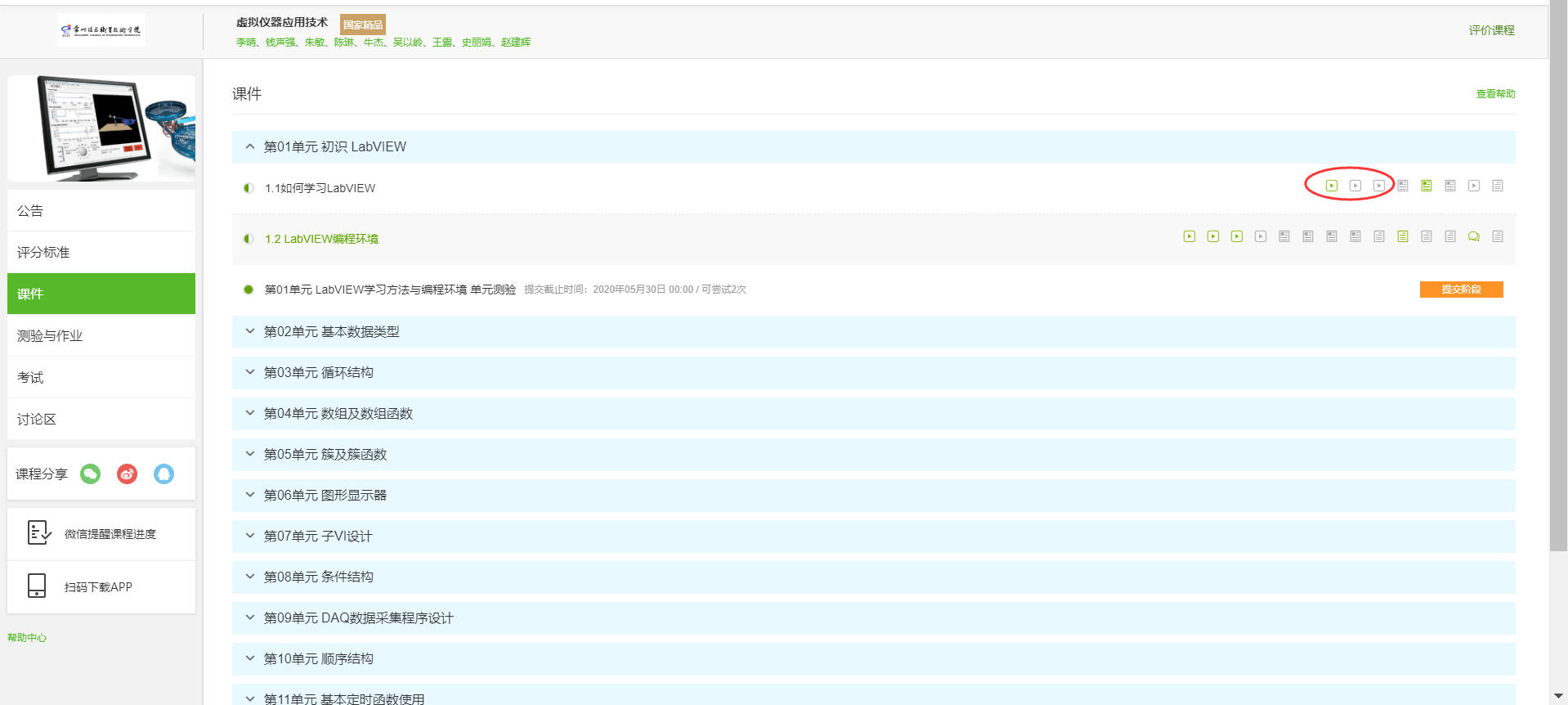Play the second green video in row 1.2
The height and width of the screenshot is (705, 1568).
tap(1213, 236)
